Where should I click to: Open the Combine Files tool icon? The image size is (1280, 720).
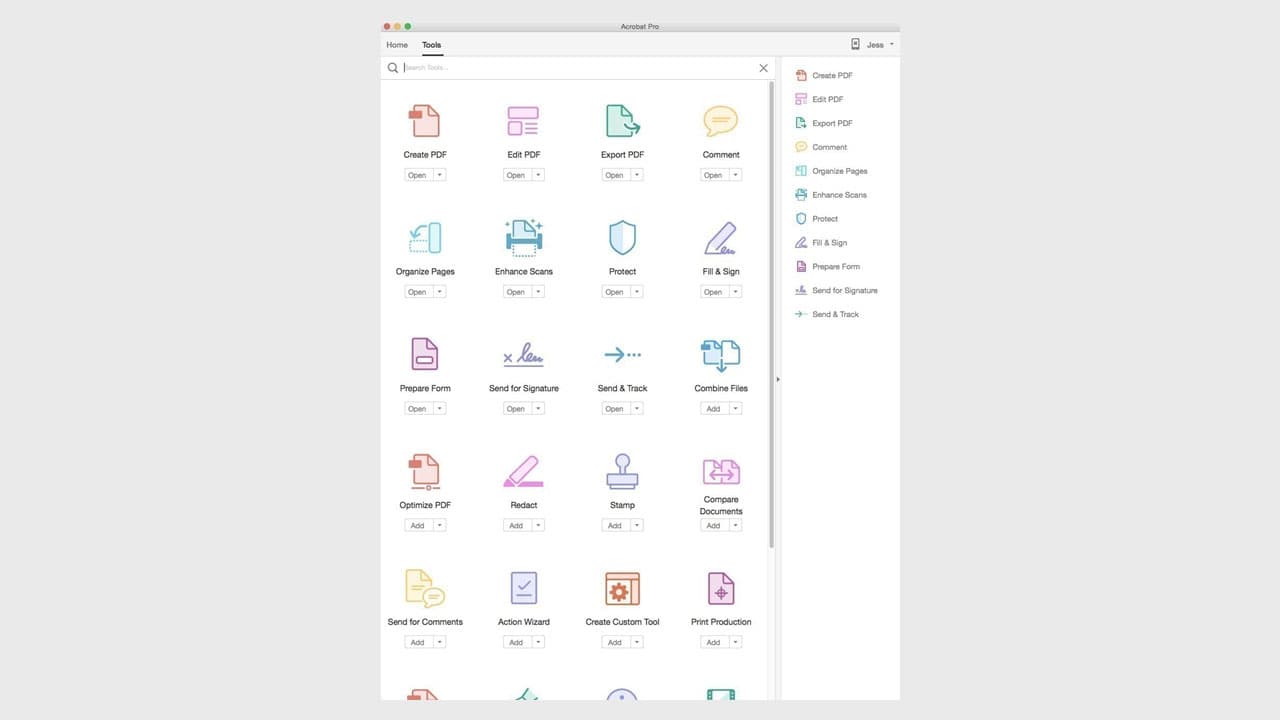[720, 354]
